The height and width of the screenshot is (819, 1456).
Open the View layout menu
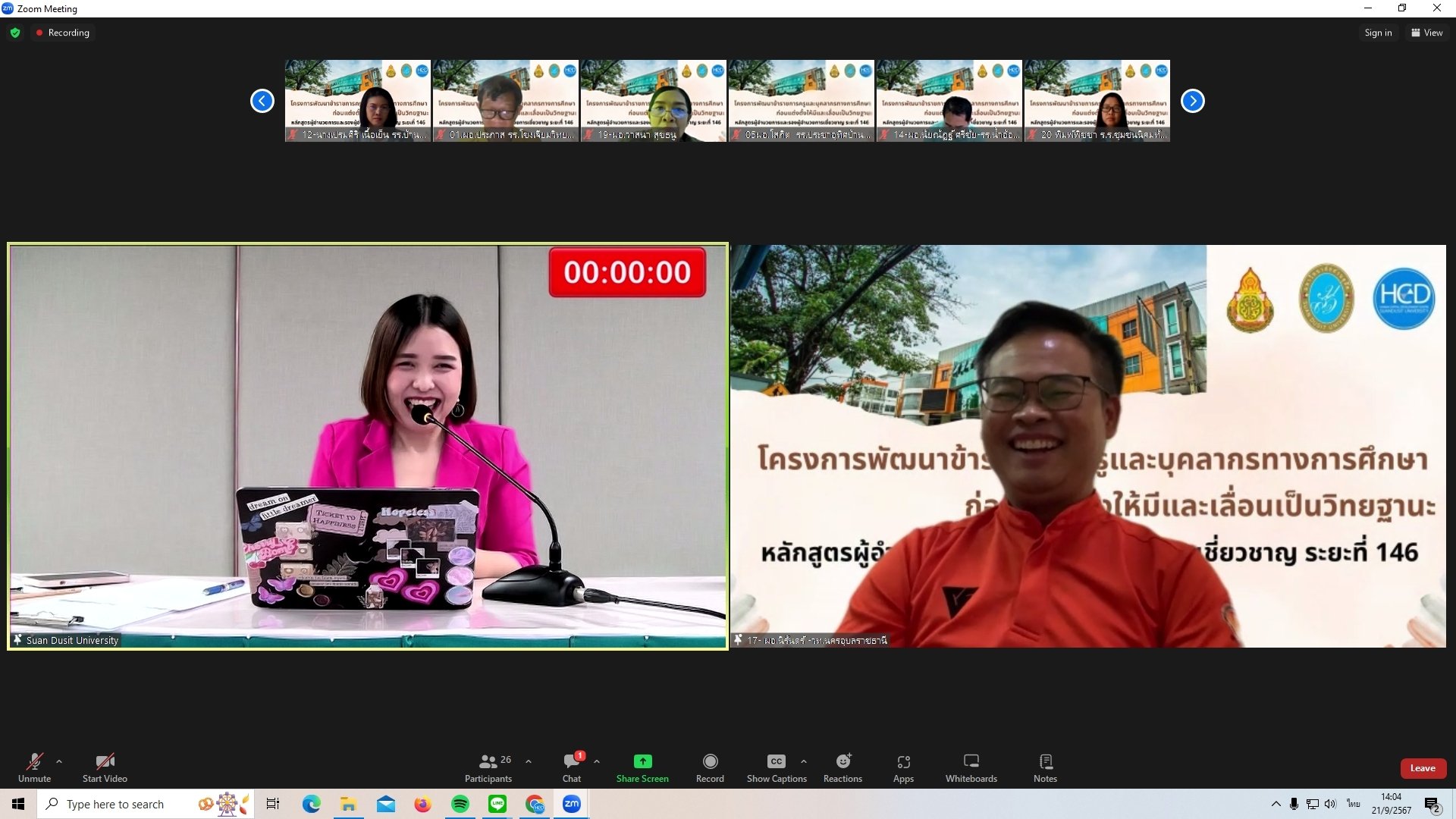coord(1426,33)
